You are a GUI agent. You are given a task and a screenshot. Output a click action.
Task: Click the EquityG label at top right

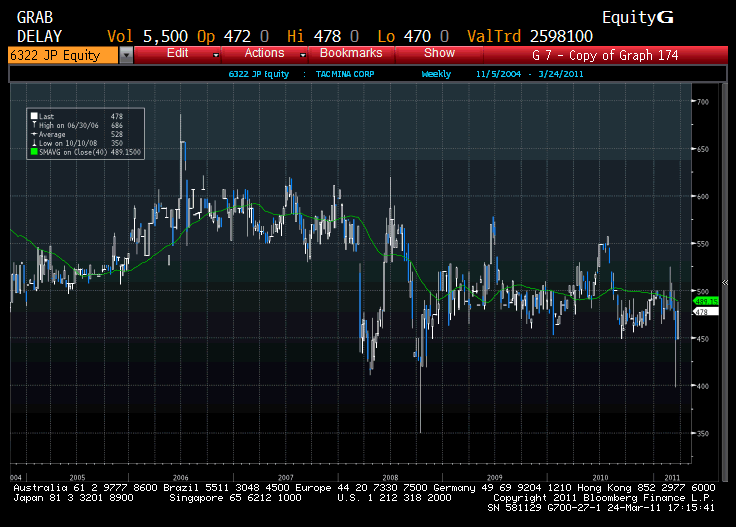[x=637, y=18]
